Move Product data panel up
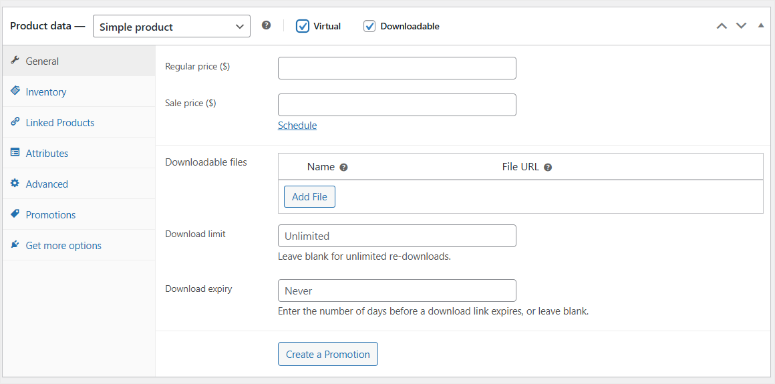775x384 pixels. 722,26
